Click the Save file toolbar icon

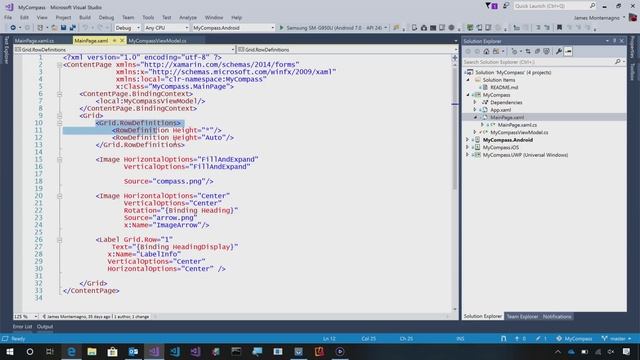pyautogui.click(x=63, y=28)
